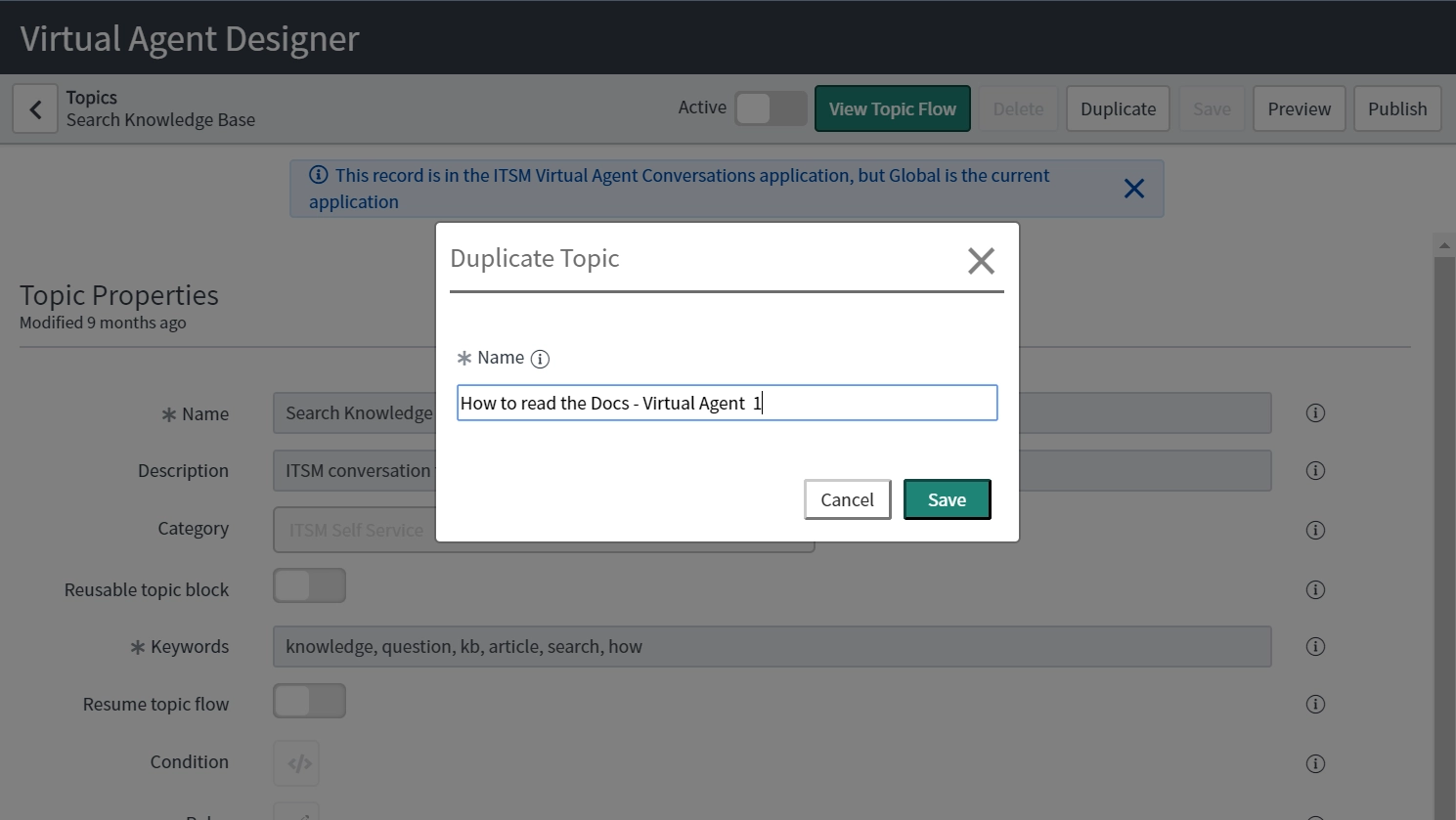Open info icon for Condition row

pos(1315,764)
